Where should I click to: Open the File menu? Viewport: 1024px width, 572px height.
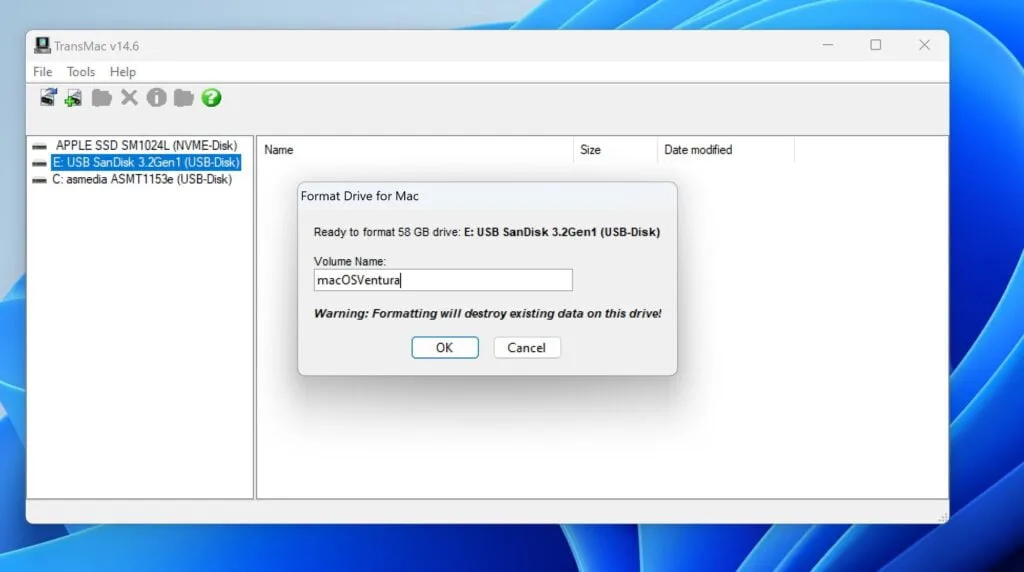point(42,72)
